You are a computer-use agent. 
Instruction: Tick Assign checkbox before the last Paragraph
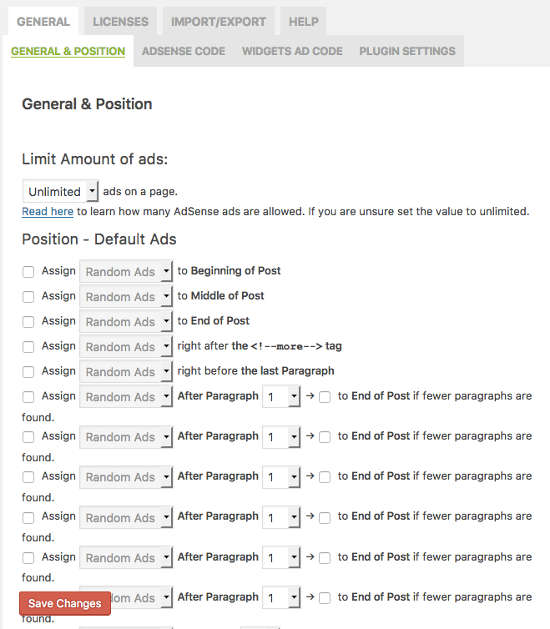pyautogui.click(x=28, y=372)
